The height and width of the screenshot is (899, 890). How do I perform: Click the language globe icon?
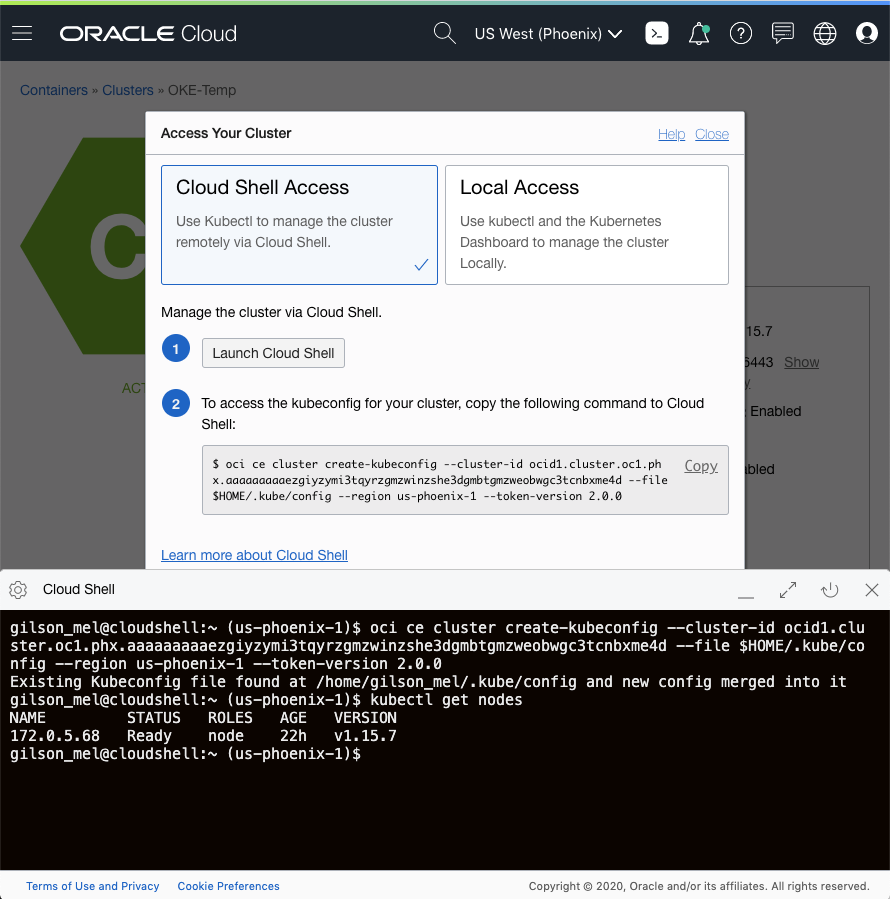(824, 32)
